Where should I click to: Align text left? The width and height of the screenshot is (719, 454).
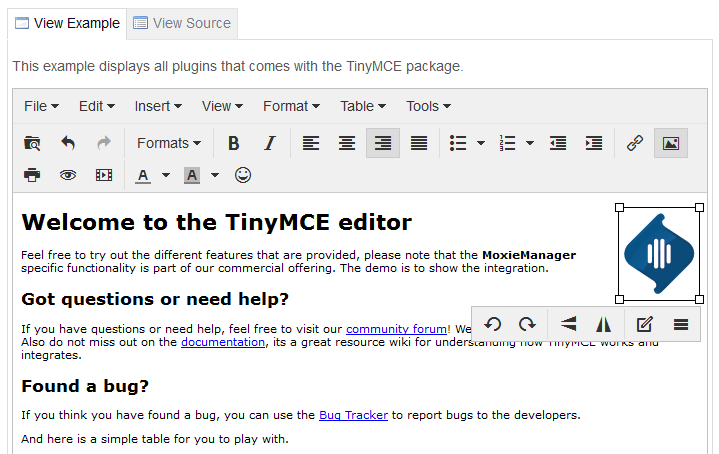(x=311, y=144)
